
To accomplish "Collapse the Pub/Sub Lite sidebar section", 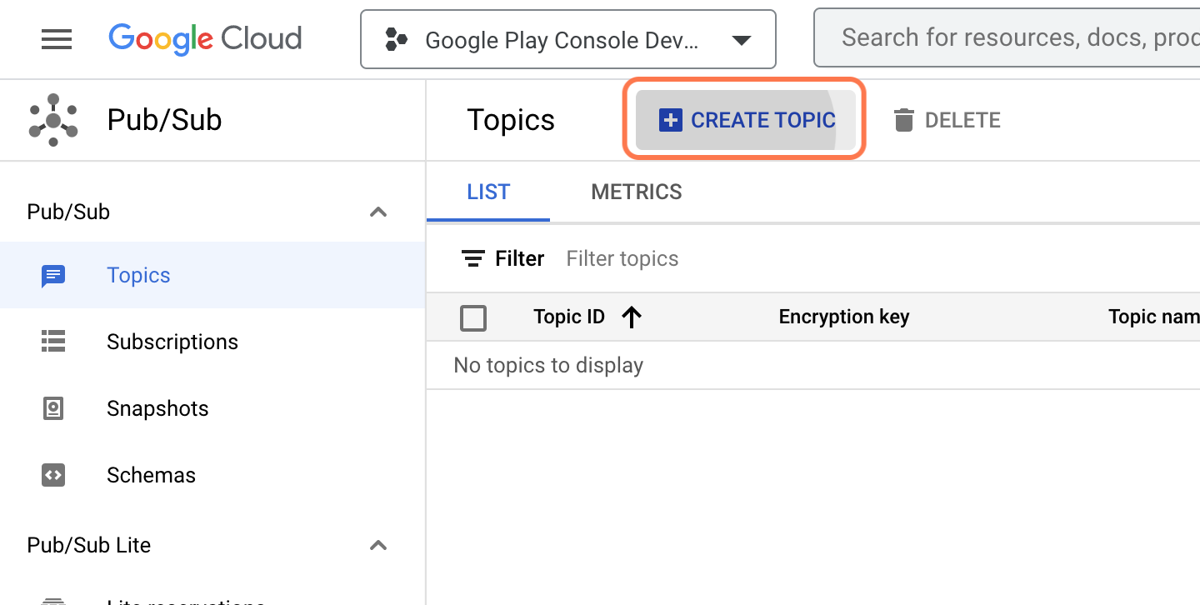I will click(x=378, y=545).
